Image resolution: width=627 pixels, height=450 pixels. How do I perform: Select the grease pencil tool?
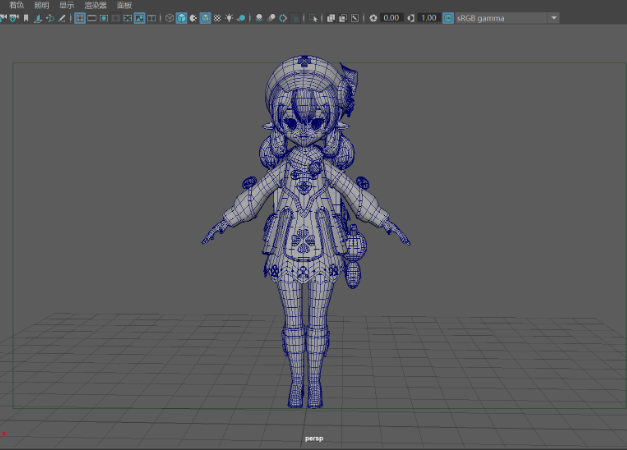tap(62, 18)
